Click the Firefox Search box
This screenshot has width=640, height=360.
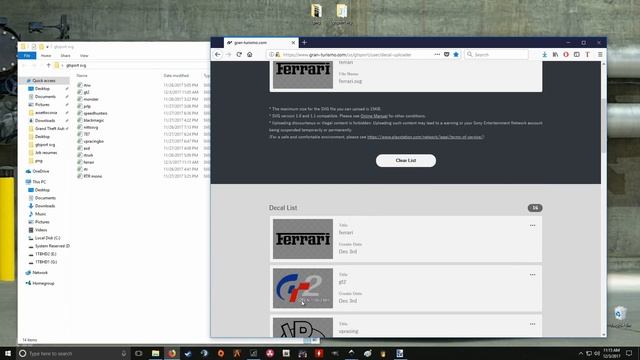tap(497, 54)
